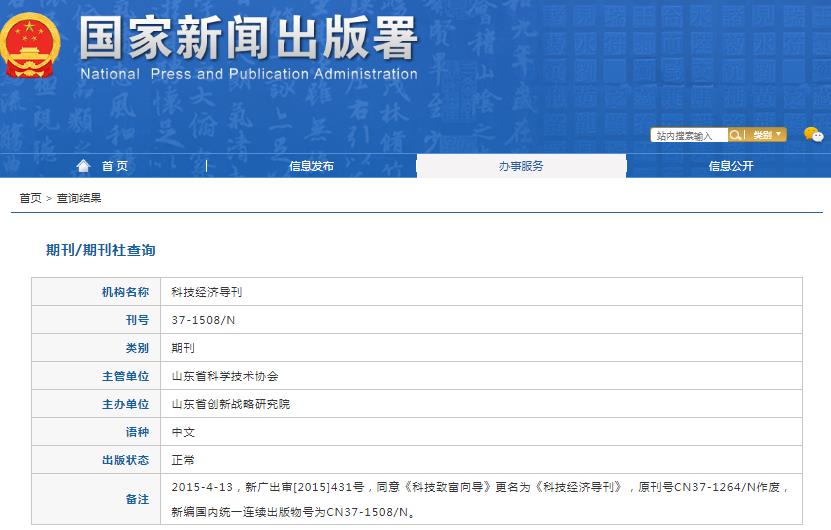Click the 期刊/期刊社查询 section heading
This screenshot has height=530, width=831.
[101, 250]
